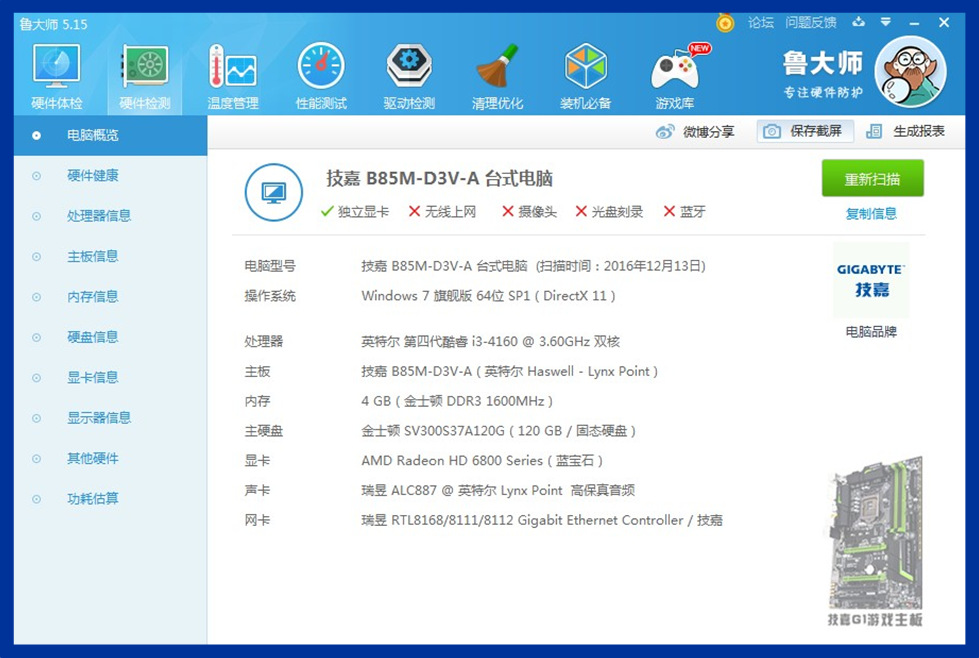
Task: Open 驱动检测 driver detection icon
Action: [x=409, y=66]
